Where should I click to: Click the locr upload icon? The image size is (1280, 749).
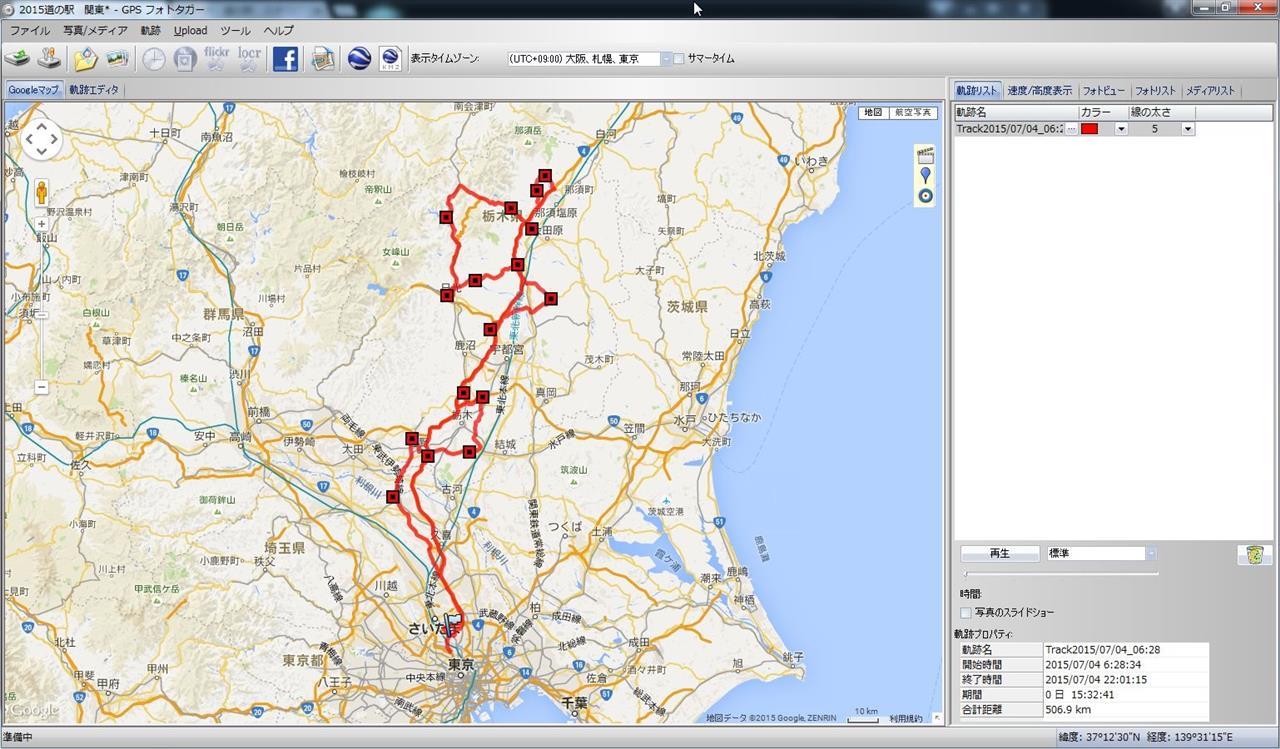pyautogui.click(x=249, y=58)
